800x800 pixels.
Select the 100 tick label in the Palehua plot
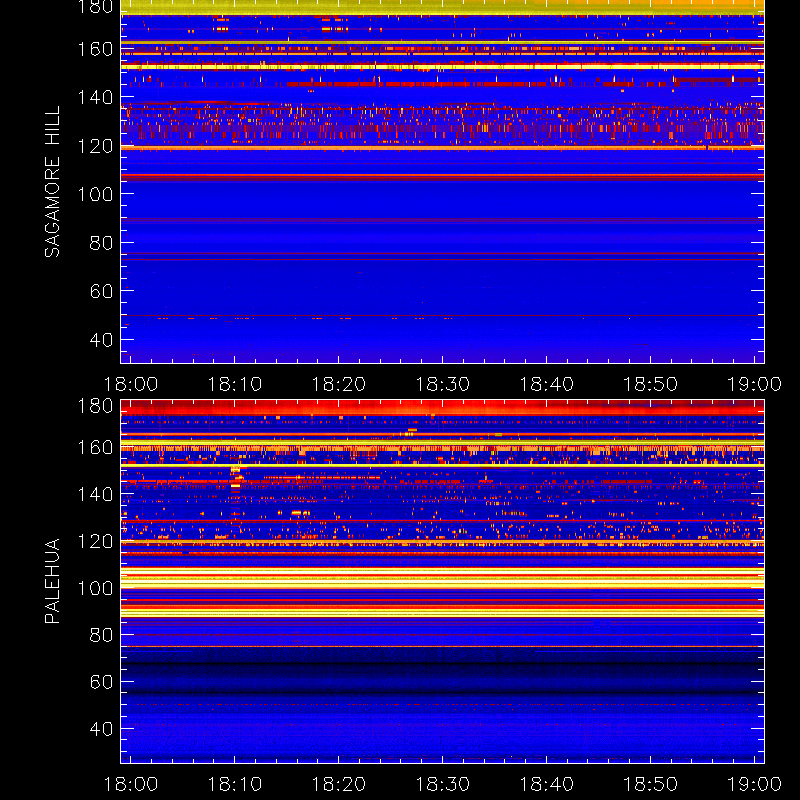(95, 589)
